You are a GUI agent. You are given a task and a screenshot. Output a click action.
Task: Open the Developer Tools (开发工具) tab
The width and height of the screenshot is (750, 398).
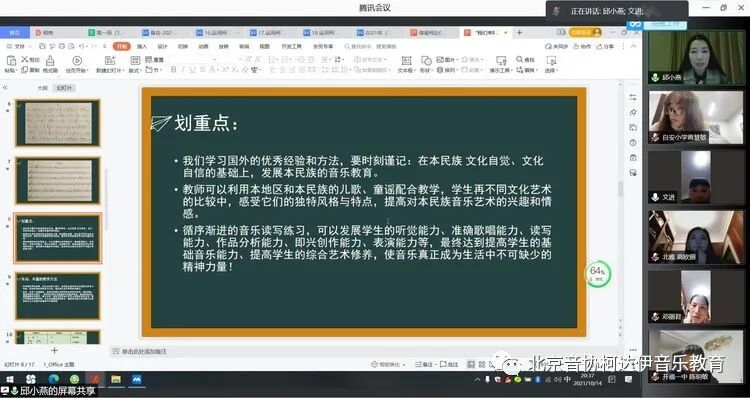[x=292, y=46]
